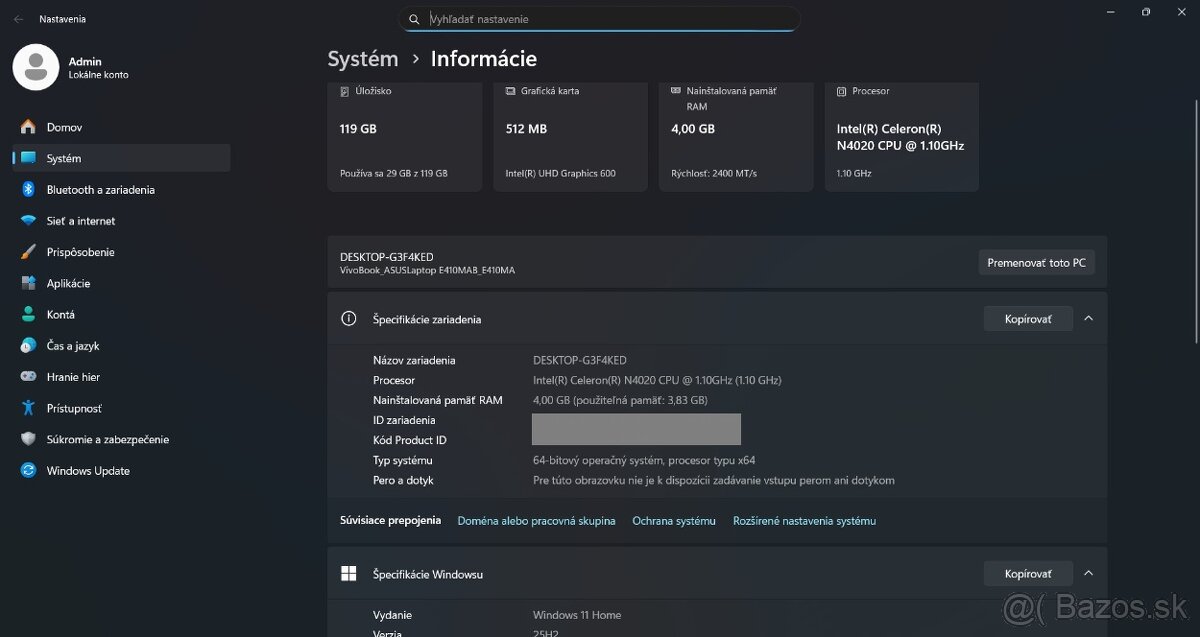Click the Procesor chip icon

click(842, 91)
